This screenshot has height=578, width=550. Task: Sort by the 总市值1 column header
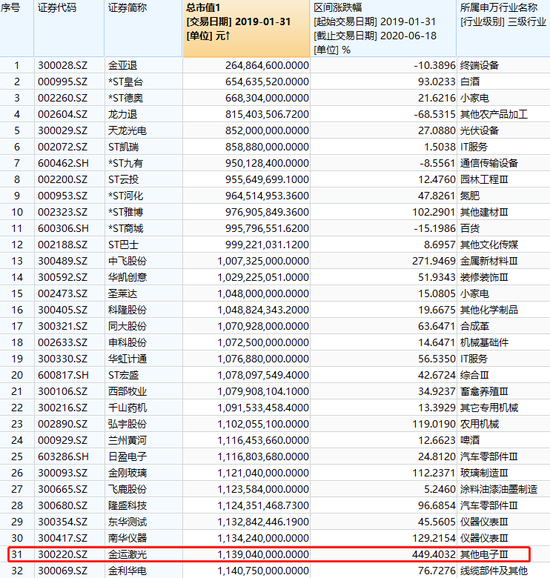pos(246,28)
